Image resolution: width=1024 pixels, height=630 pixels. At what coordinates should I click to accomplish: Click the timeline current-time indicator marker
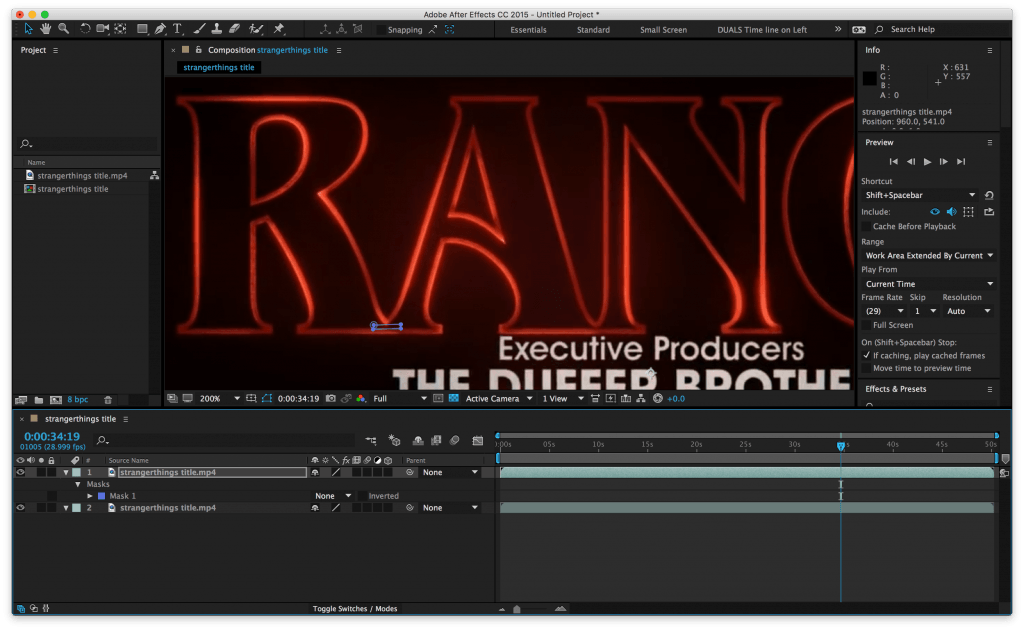pyautogui.click(x=840, y=446)
